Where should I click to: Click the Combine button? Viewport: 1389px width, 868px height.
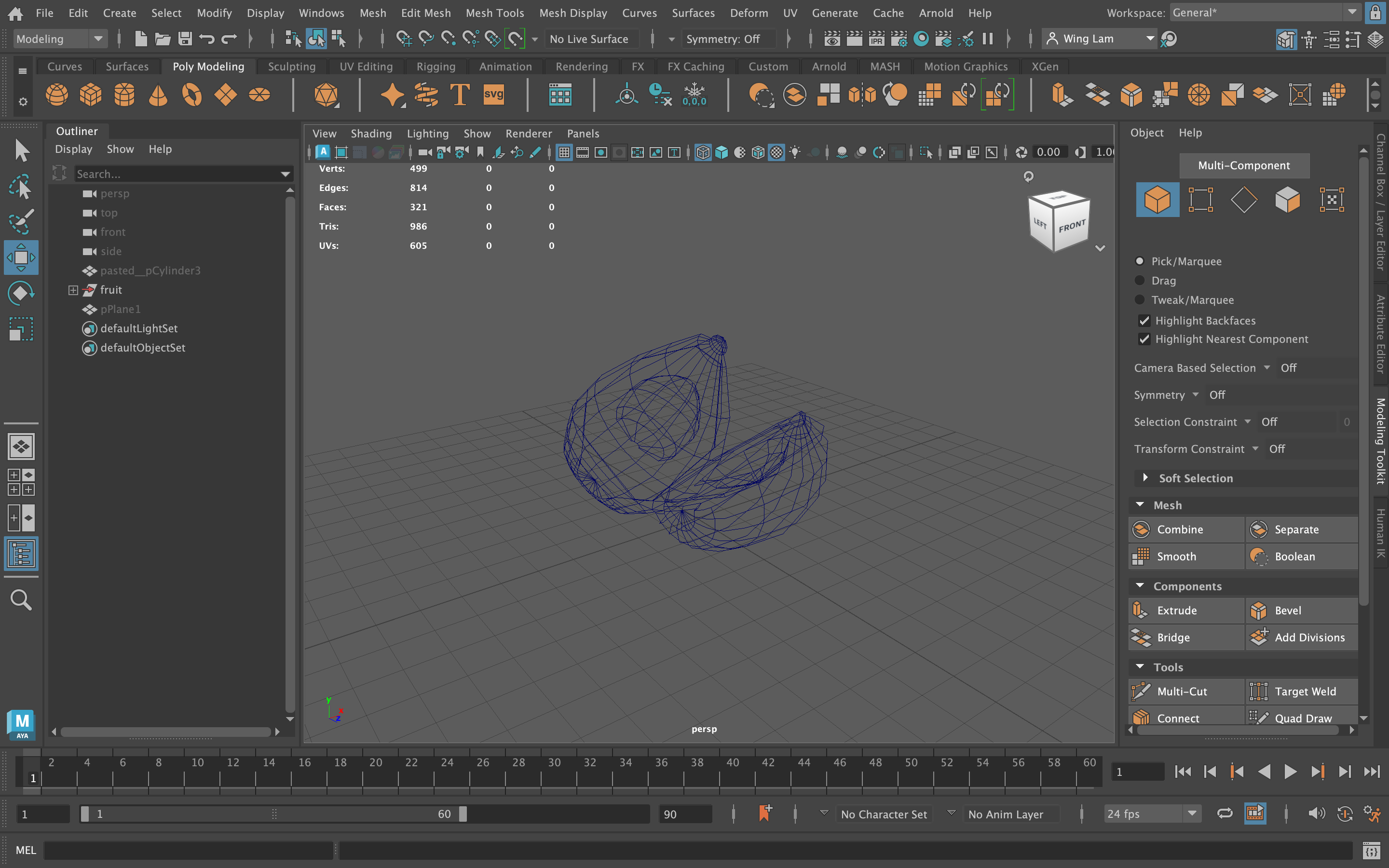[x=1186, y=529]
